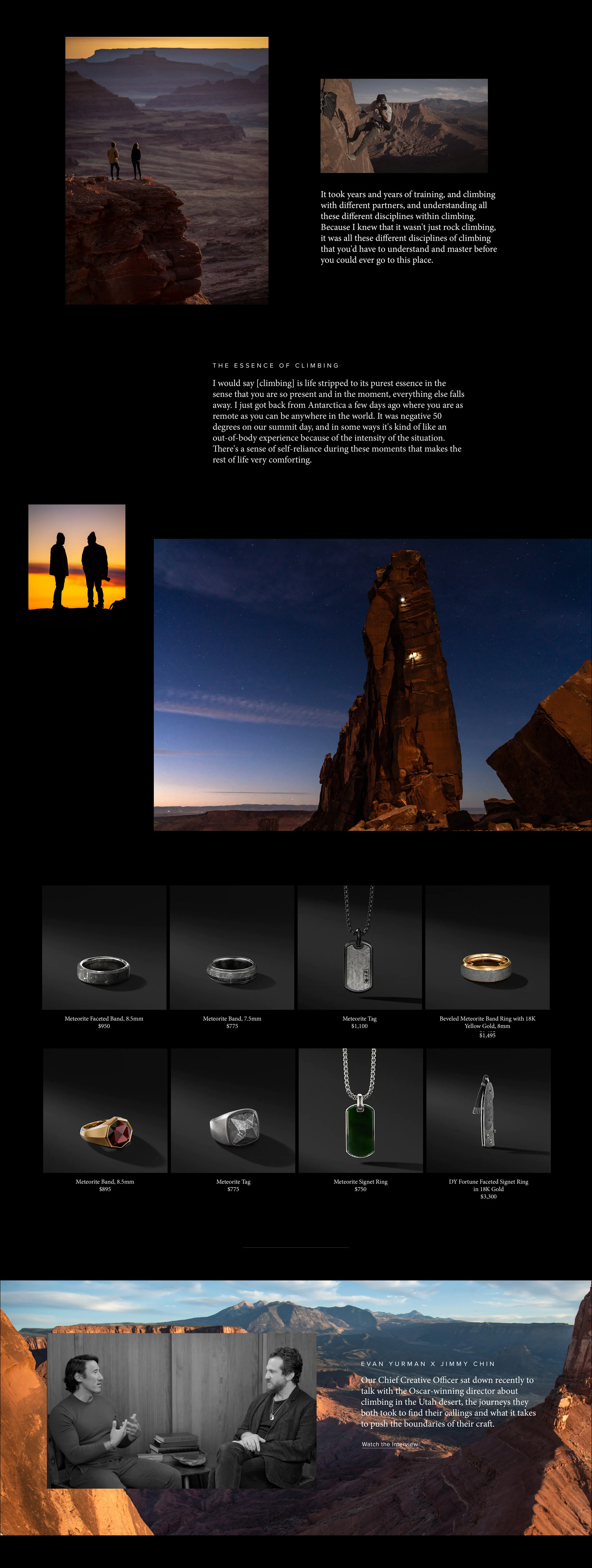Open the Meteorite Faceted Band, 8.5mm product title
This screenshot has height=1568, width=592.
coord(104,1018)
